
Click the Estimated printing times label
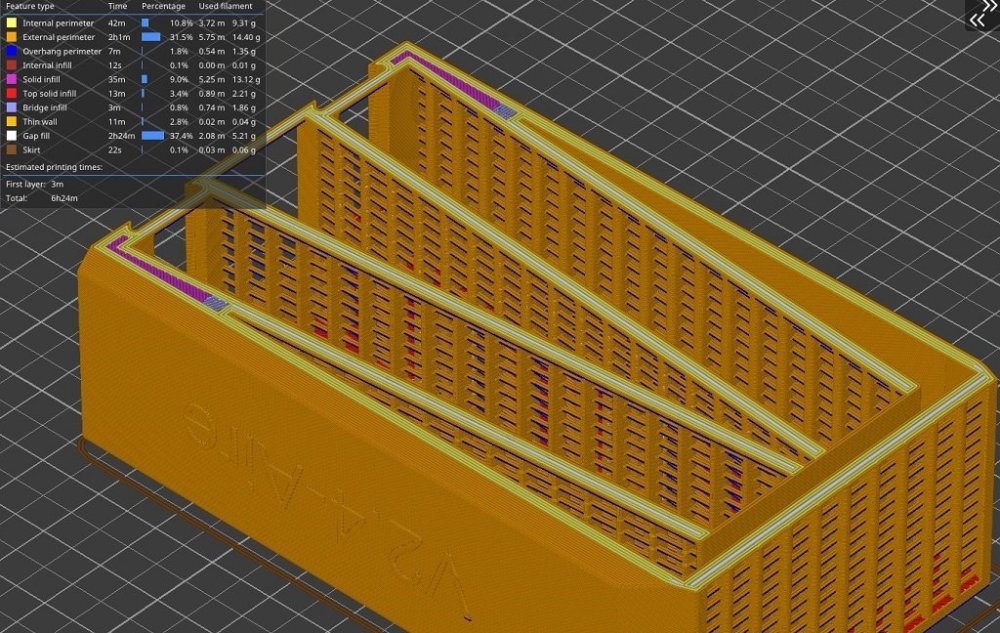click(54, 167)
